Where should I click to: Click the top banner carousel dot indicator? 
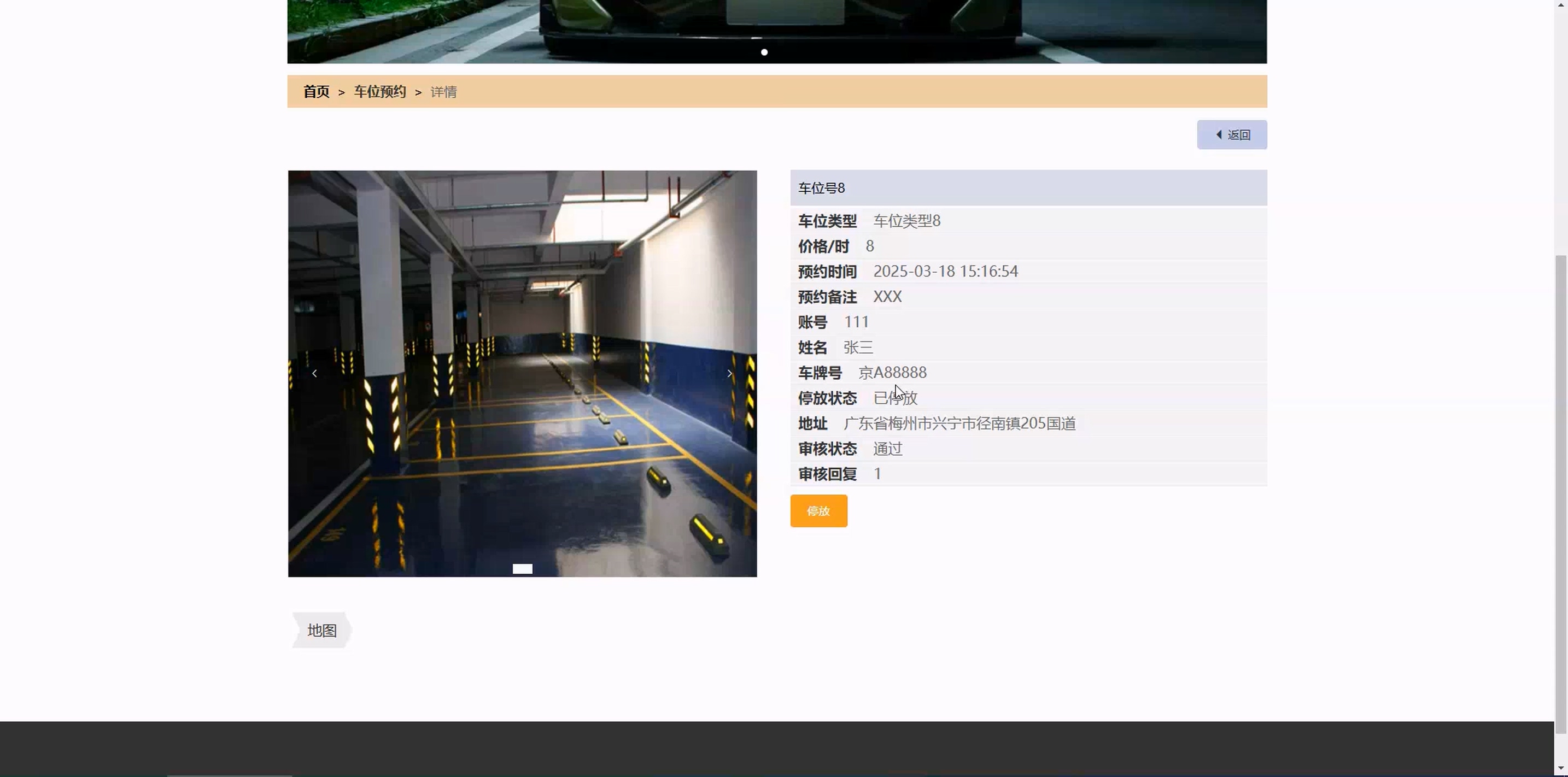[x=764, y=52]
